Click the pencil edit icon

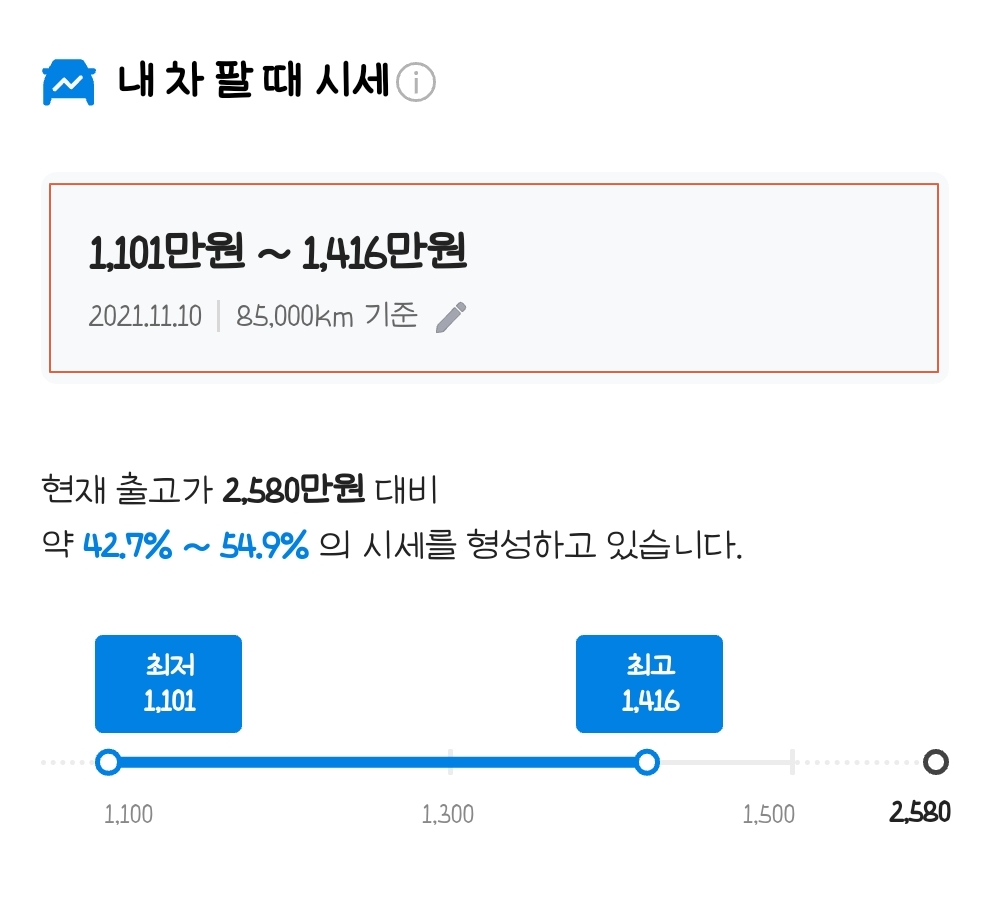452,315
